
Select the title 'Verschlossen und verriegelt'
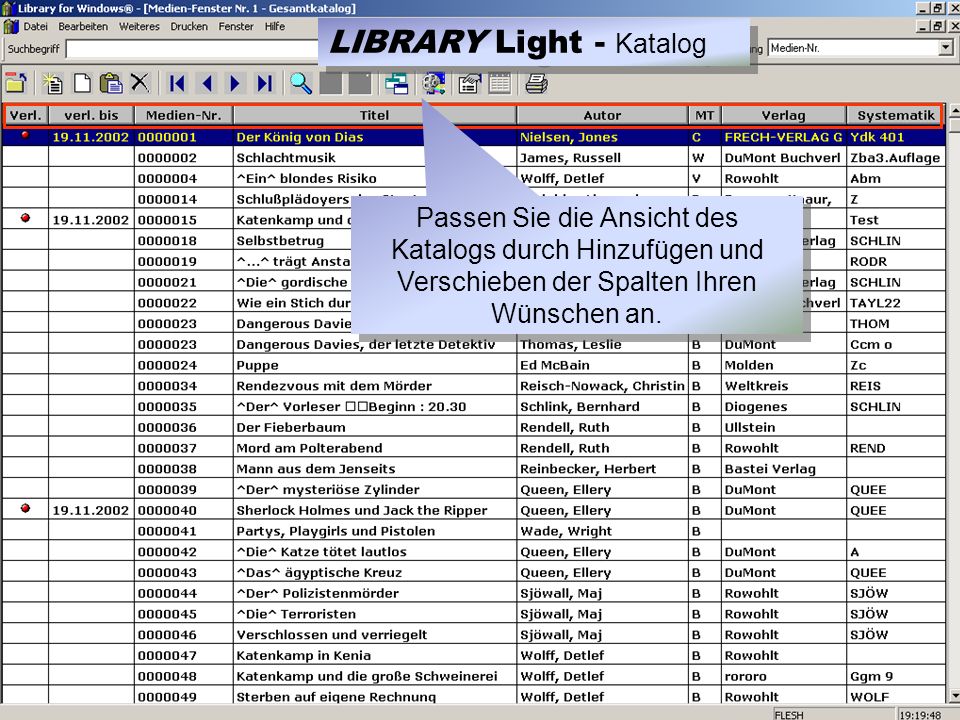click(x=332, y=635)
